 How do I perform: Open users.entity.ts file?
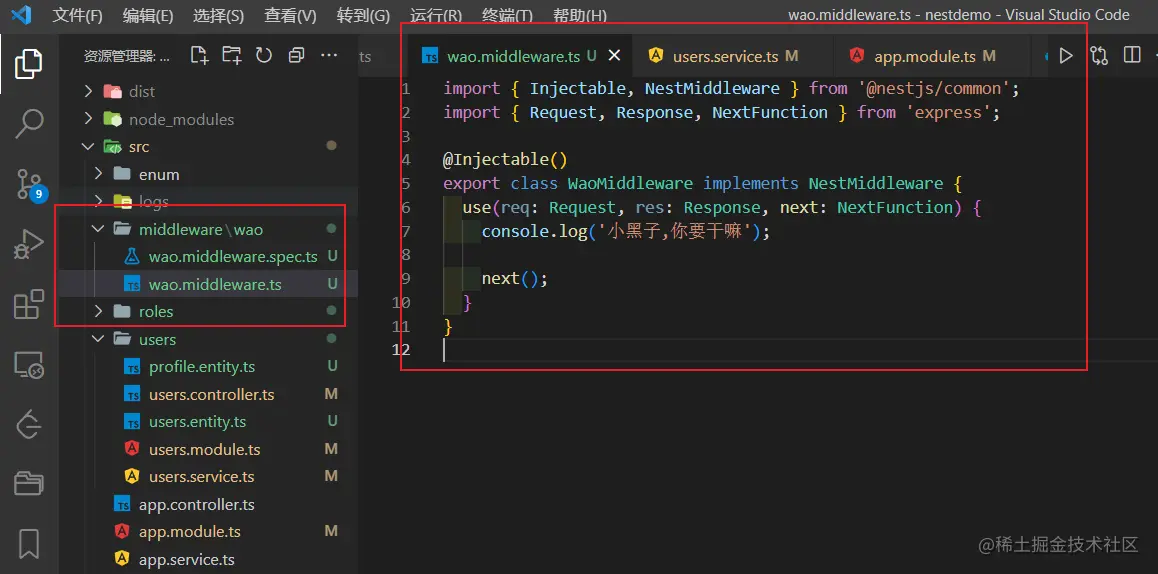[x=197, y=423]
